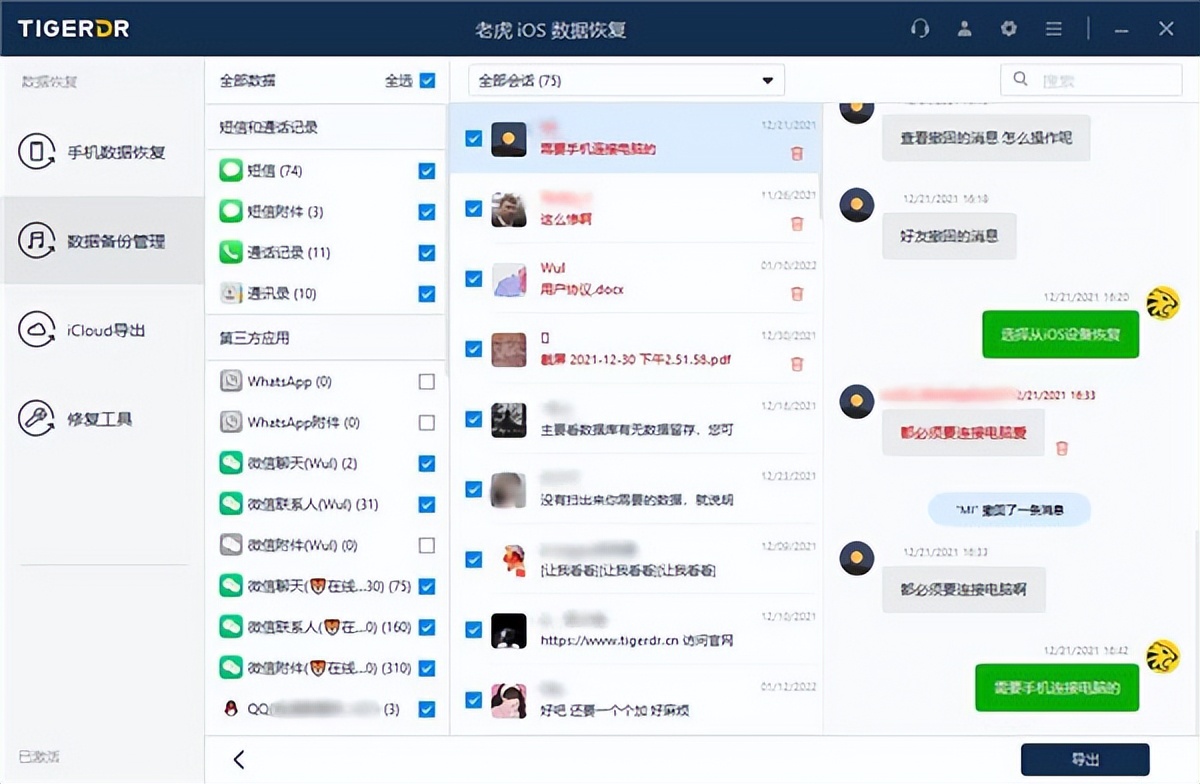The width and height of the screenshot is (1200, 784).
Task: Click inside the 搜索 search field
Action: 1090,79
